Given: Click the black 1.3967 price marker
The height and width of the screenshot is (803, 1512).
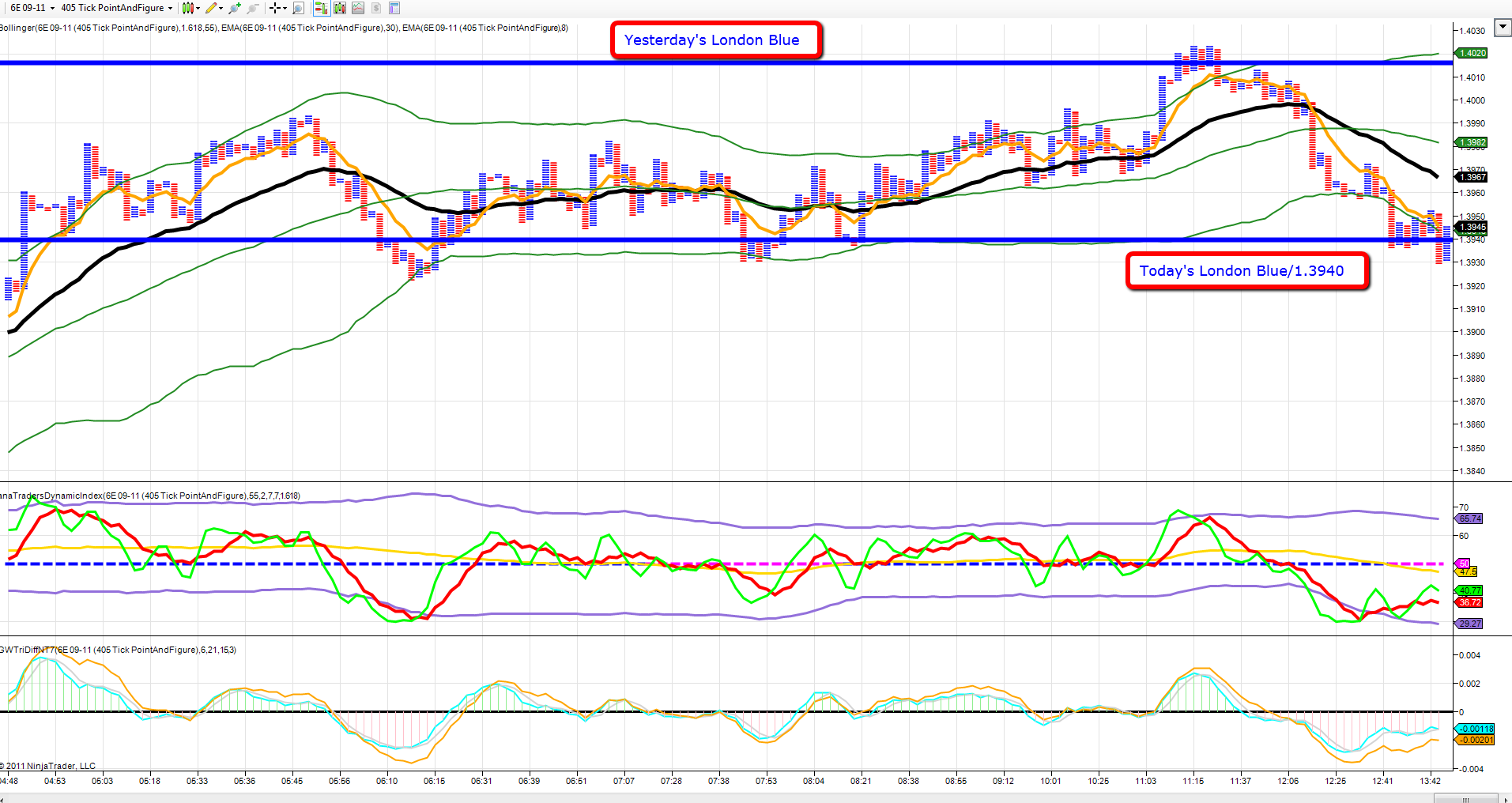Looking at the screenshot, I should coord(1472,177).
